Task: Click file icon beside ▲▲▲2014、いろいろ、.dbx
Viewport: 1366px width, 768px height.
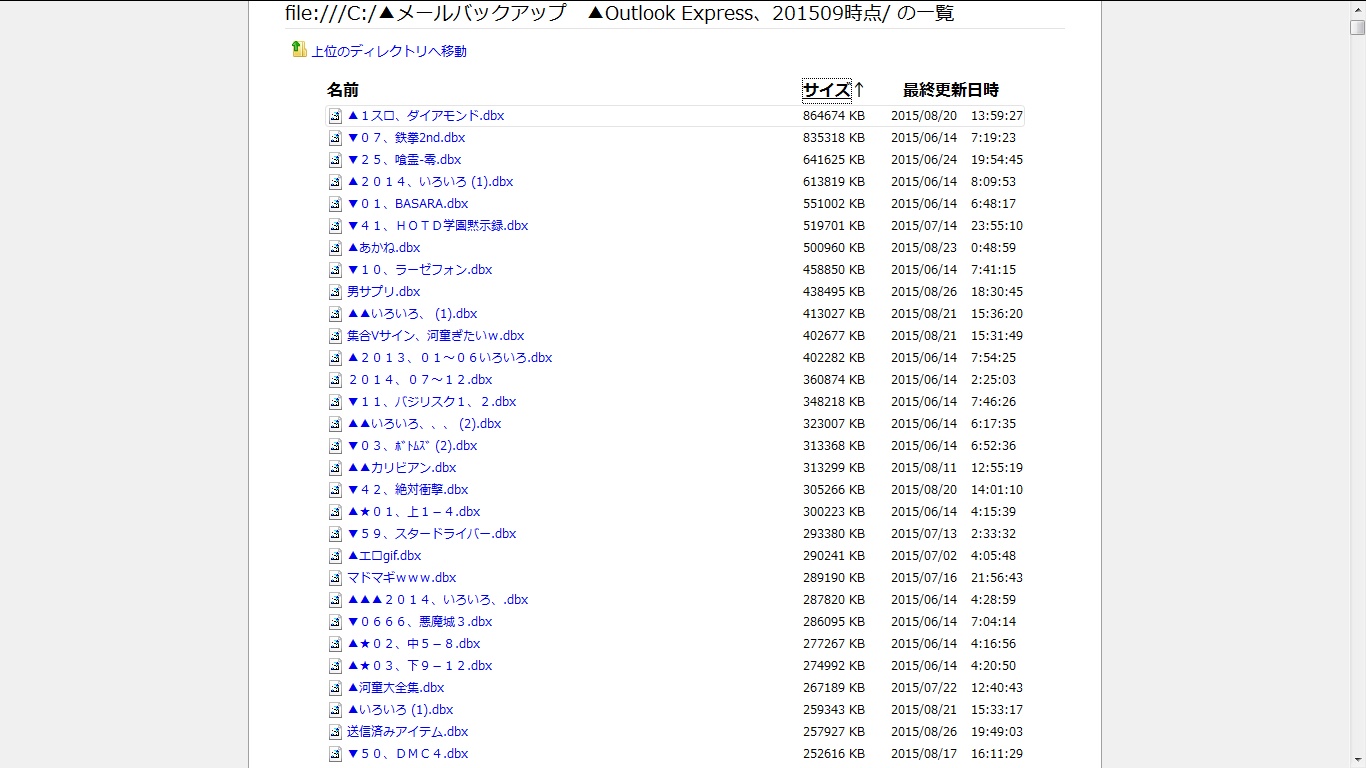Action: 336,600
